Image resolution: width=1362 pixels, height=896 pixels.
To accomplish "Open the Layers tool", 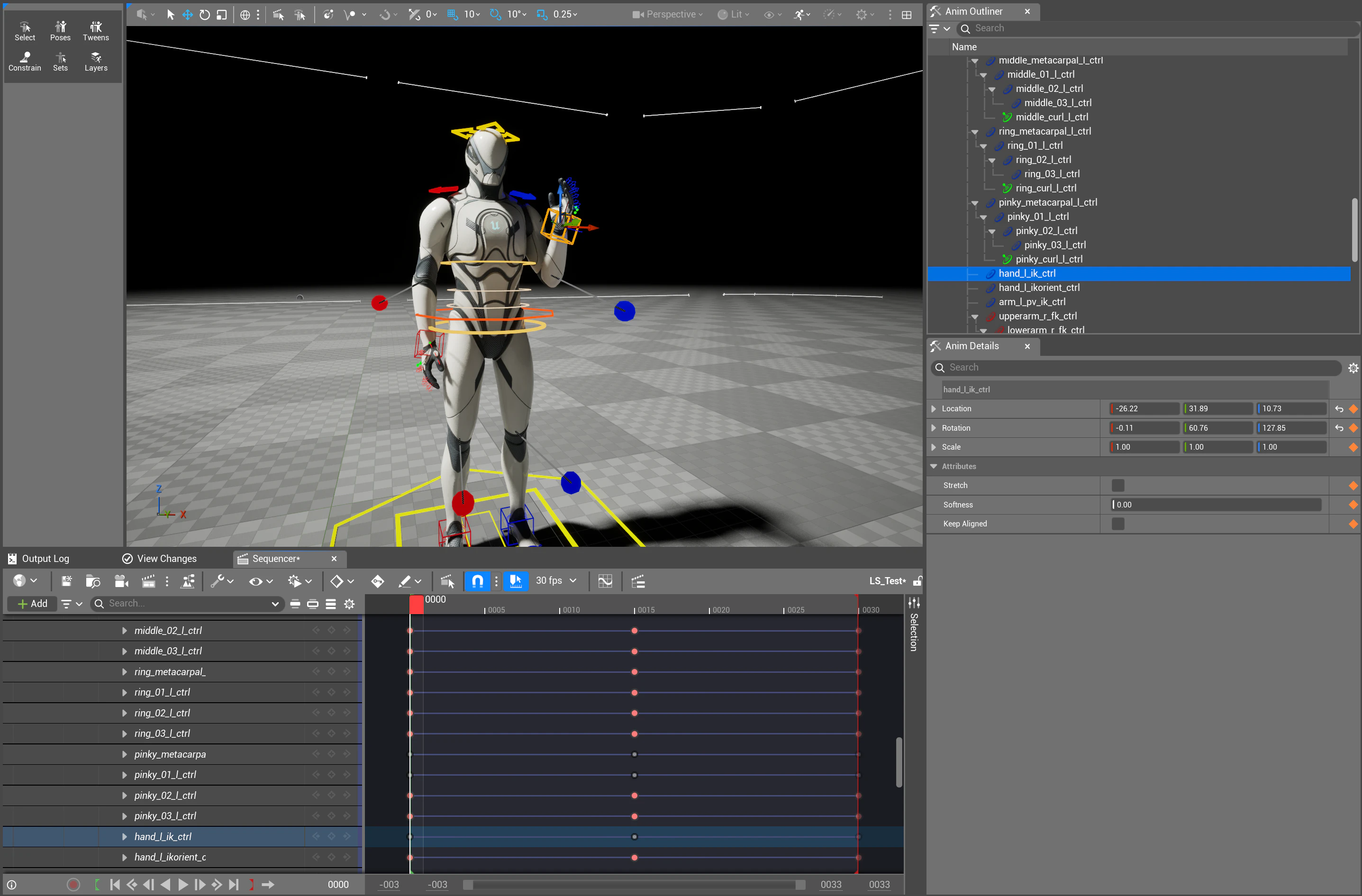I will tap(96, 61).
